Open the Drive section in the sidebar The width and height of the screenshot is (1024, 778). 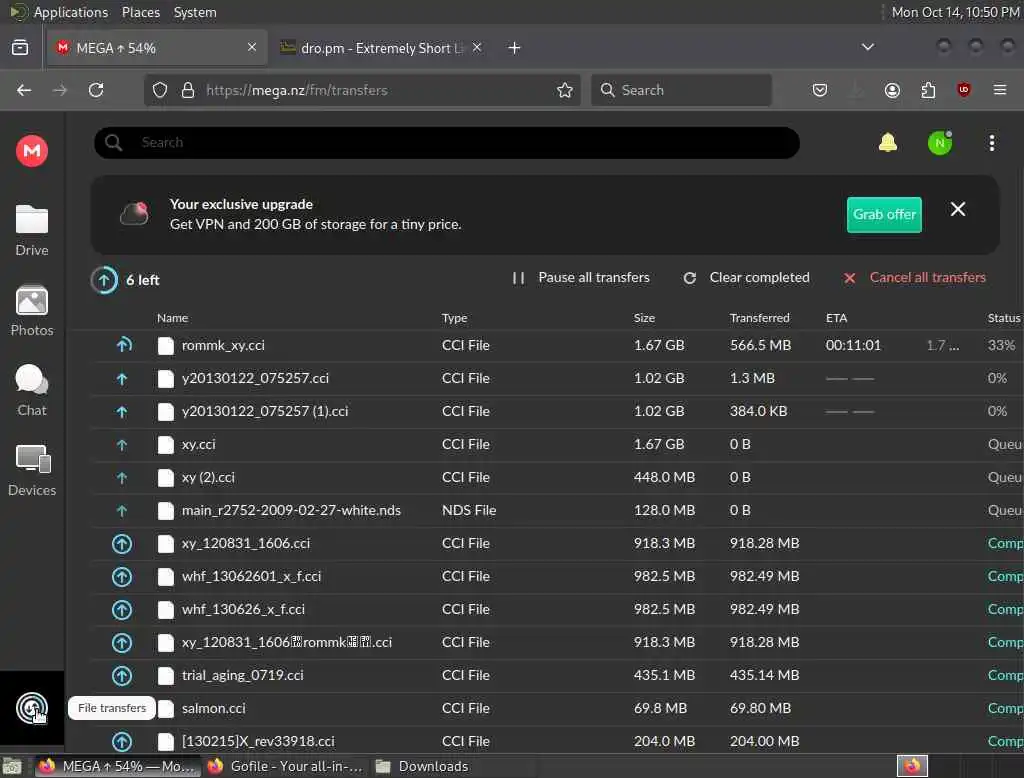[31, 230]
